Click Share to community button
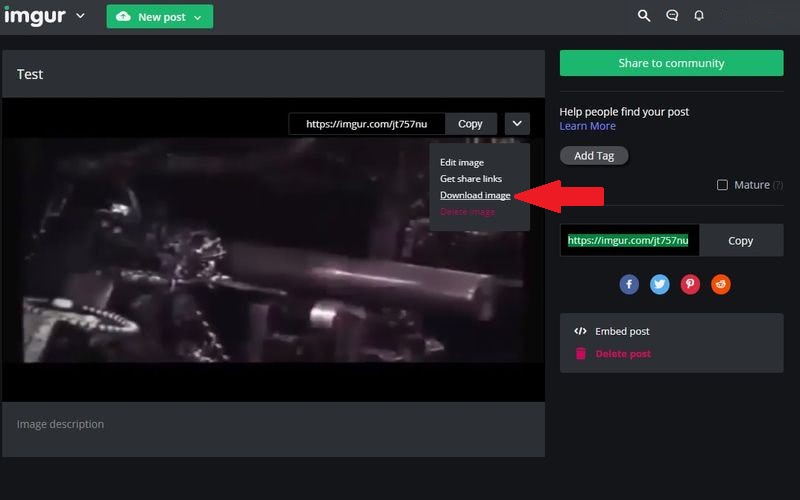The image size is (800, 500). pyautogui.click(x=671, y=63)
